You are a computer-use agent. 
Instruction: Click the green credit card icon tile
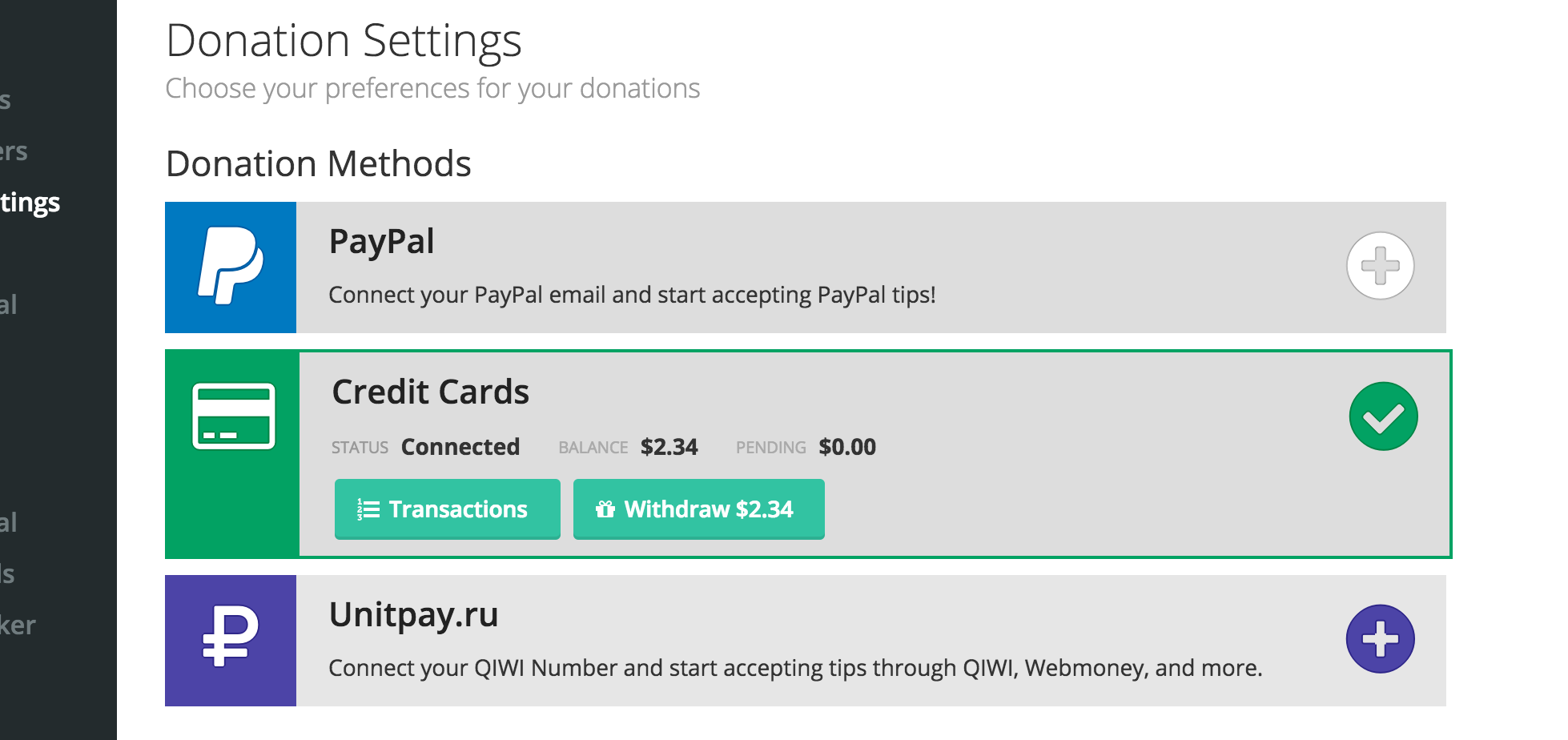pos(232,454)
